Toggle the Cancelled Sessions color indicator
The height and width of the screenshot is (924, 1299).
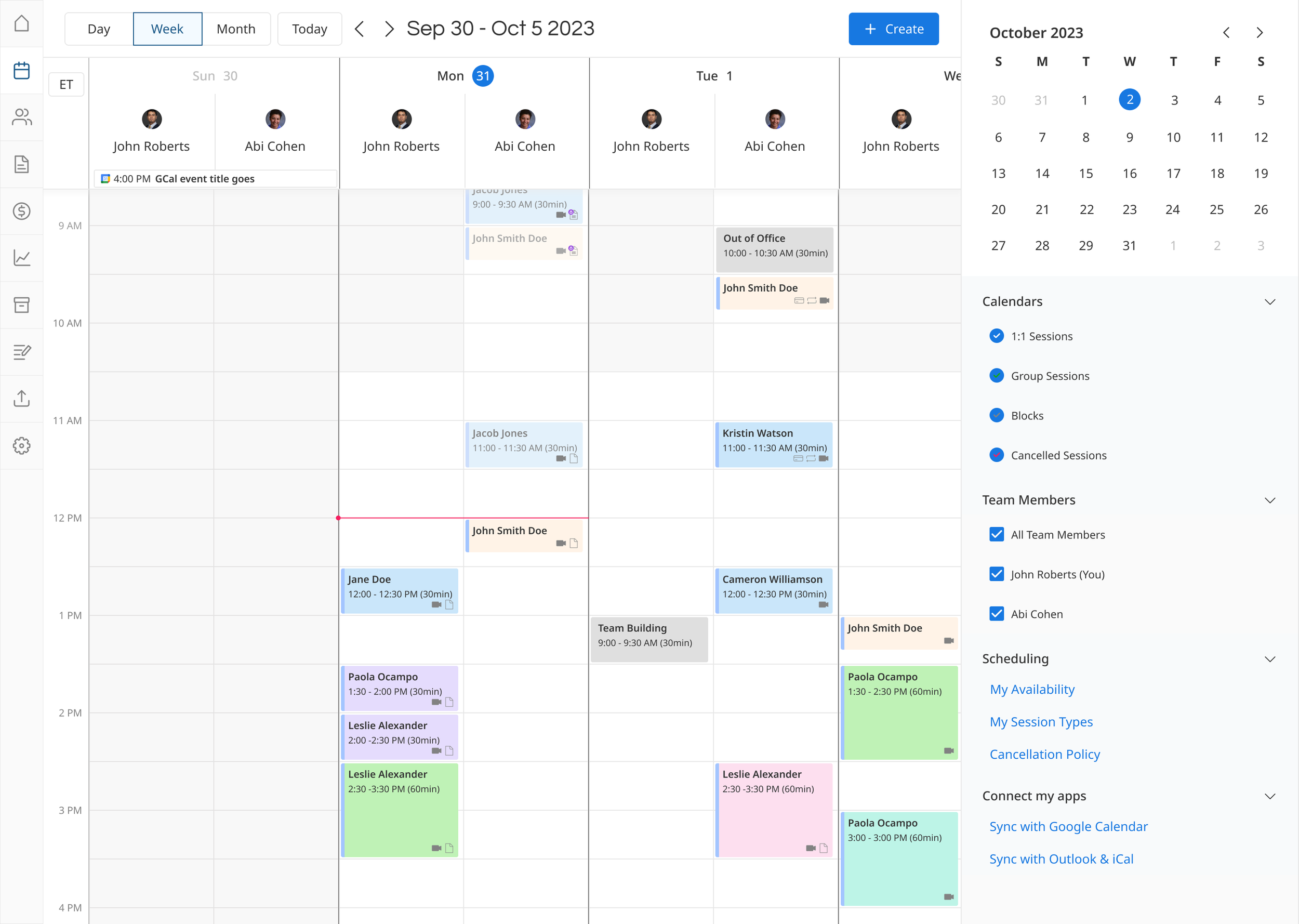pyautogui.click(x=997, y=455)
